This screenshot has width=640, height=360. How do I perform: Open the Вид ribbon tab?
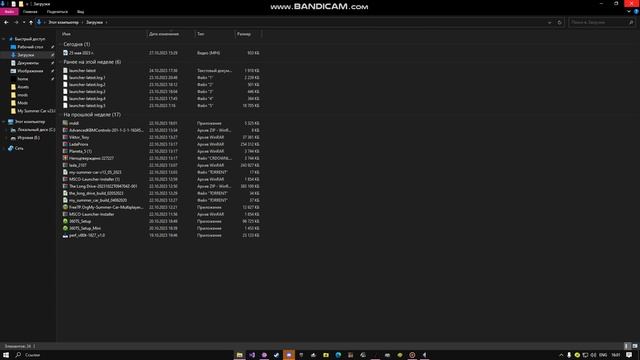(80, 12)
